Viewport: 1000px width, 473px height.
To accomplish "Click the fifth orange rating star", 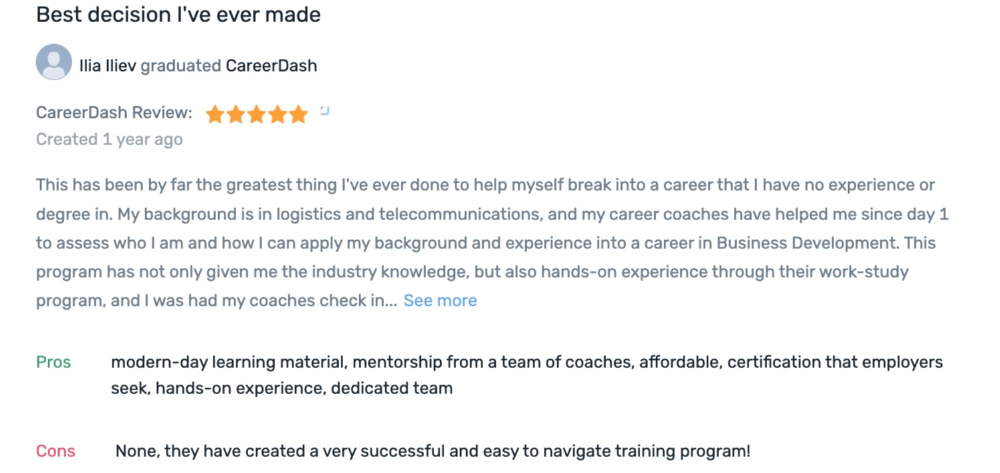I will click(x=298, y=115).
